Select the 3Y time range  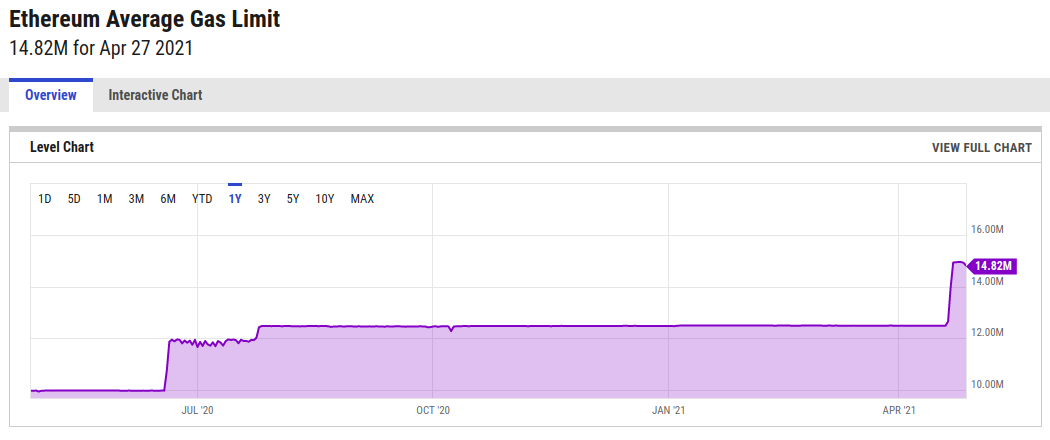click(x=264, y=199)
